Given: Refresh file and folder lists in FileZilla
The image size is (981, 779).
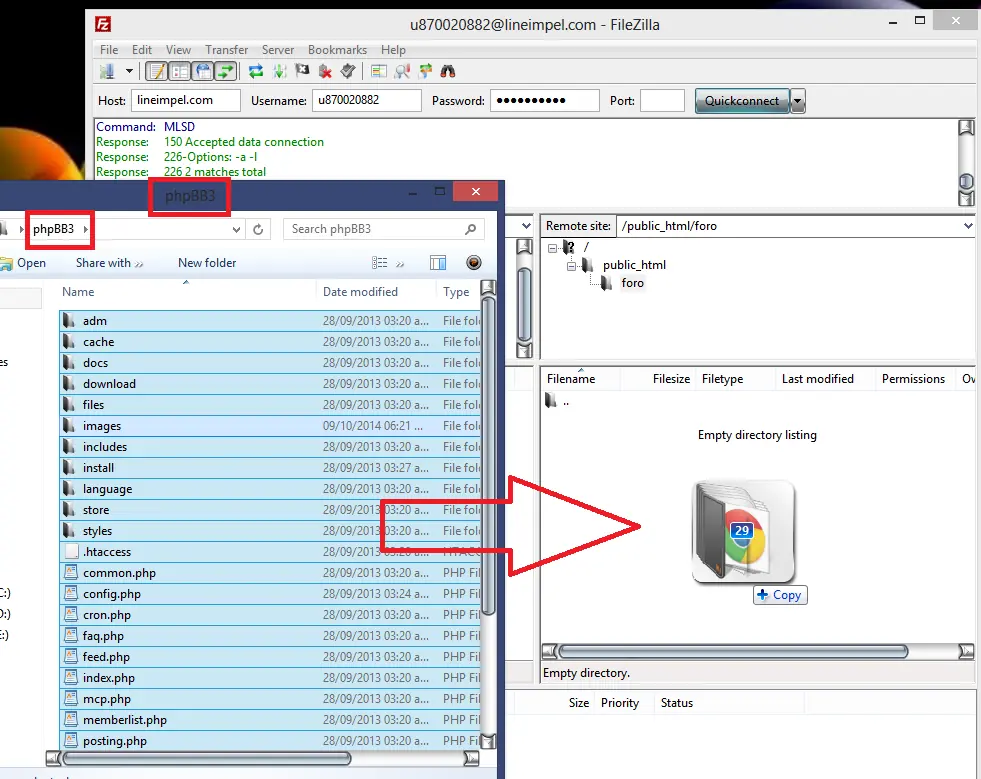Looking at the screenshot, I should point(256,71).
